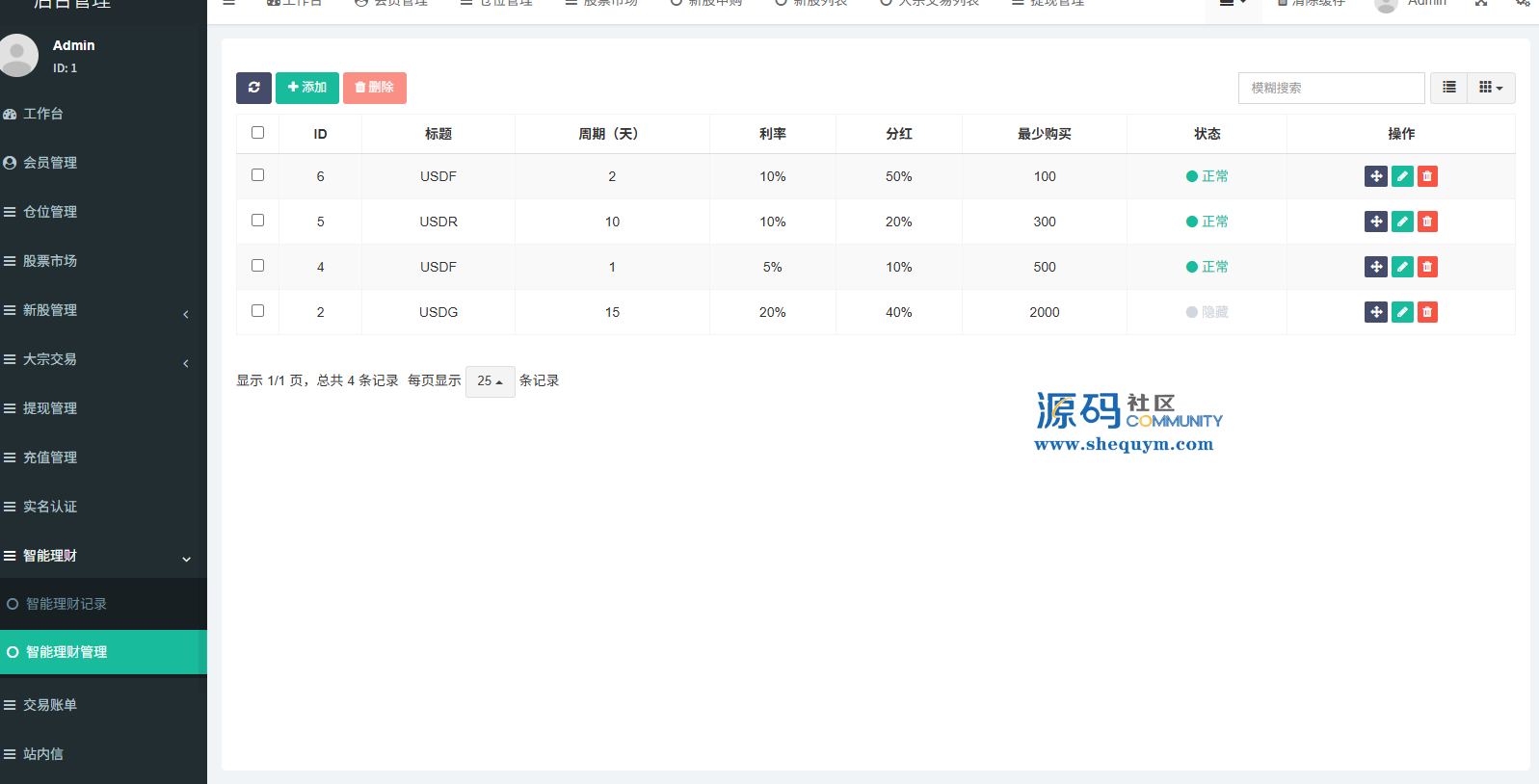Open the columns grid dropdown
Screen dimensions: 1539x784
pyautogui.click(x=1490, y=88)
